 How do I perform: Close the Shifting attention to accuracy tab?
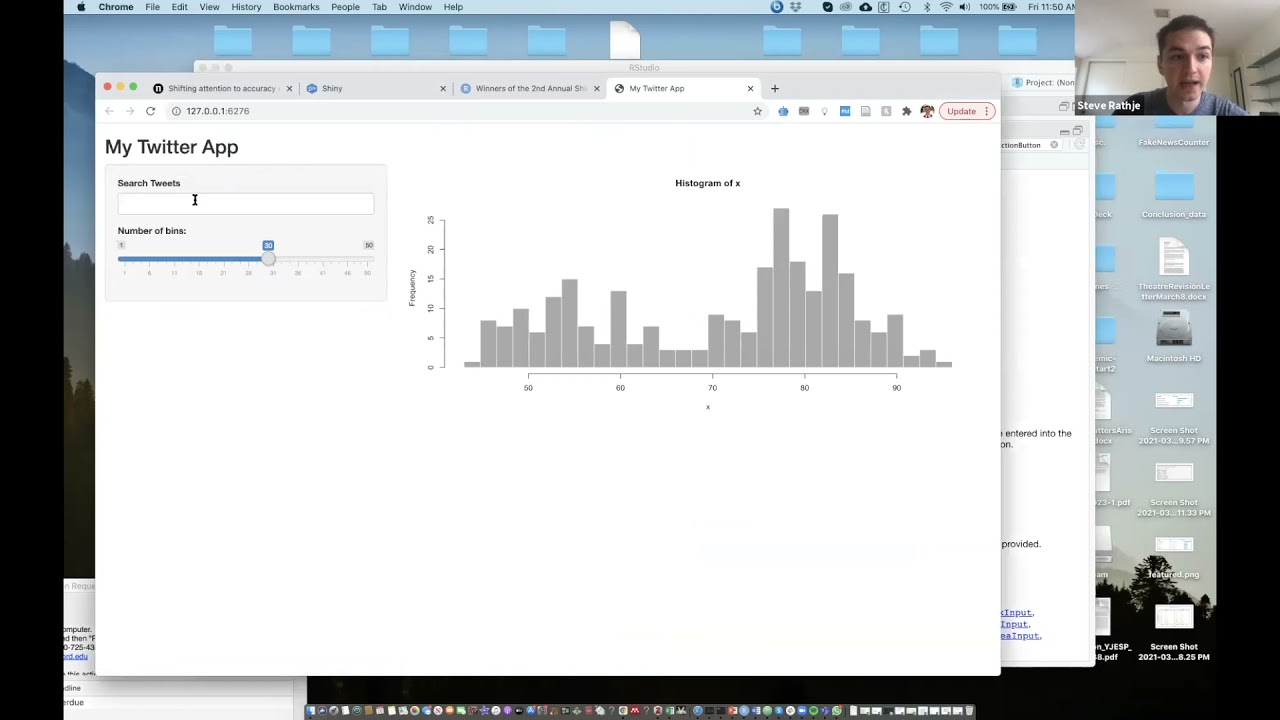pos(289,88)
